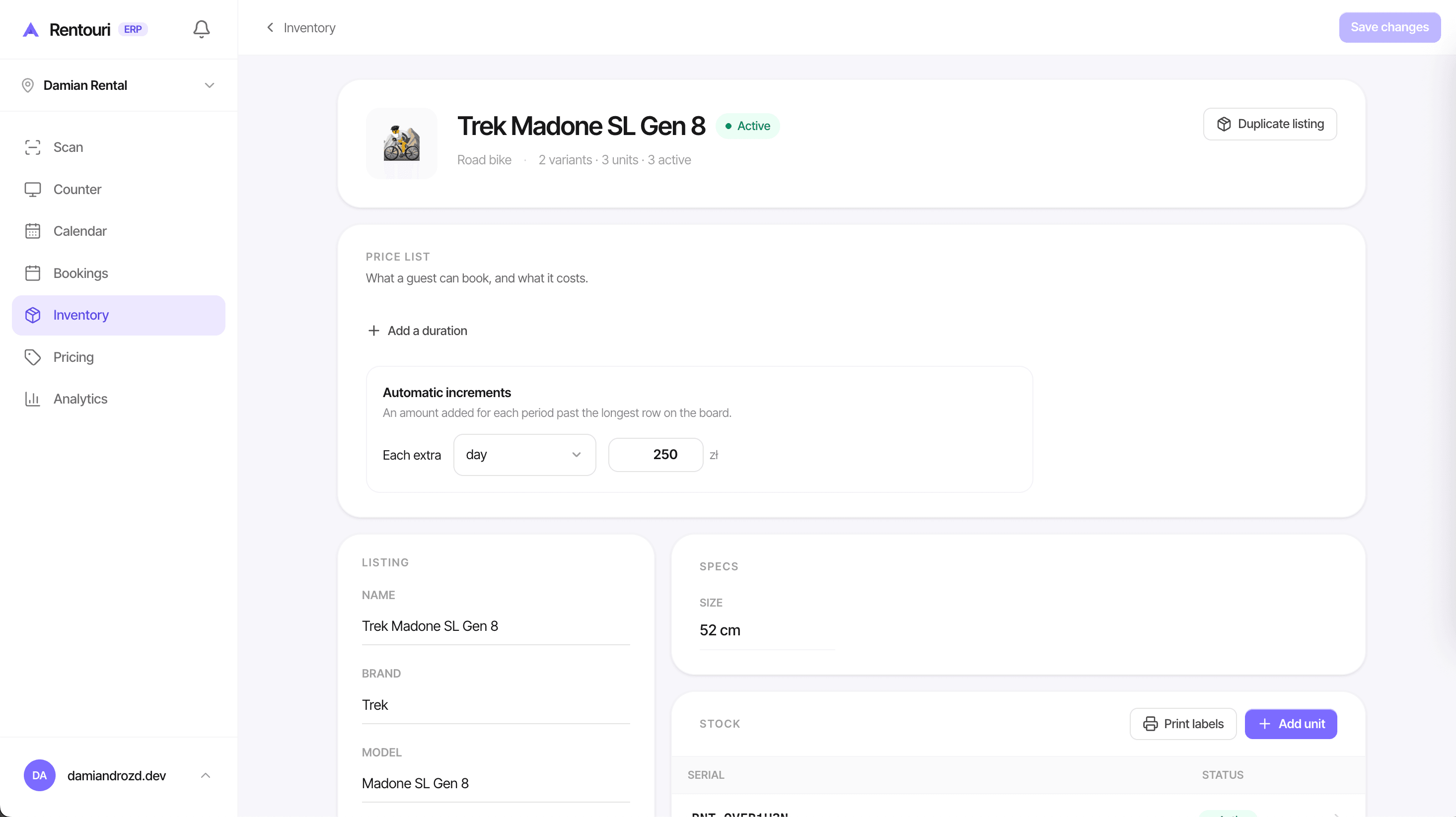The image size is (1456, 817).
Task: Expand the Damian Rental location selector
Action: (x=119, y=85)
